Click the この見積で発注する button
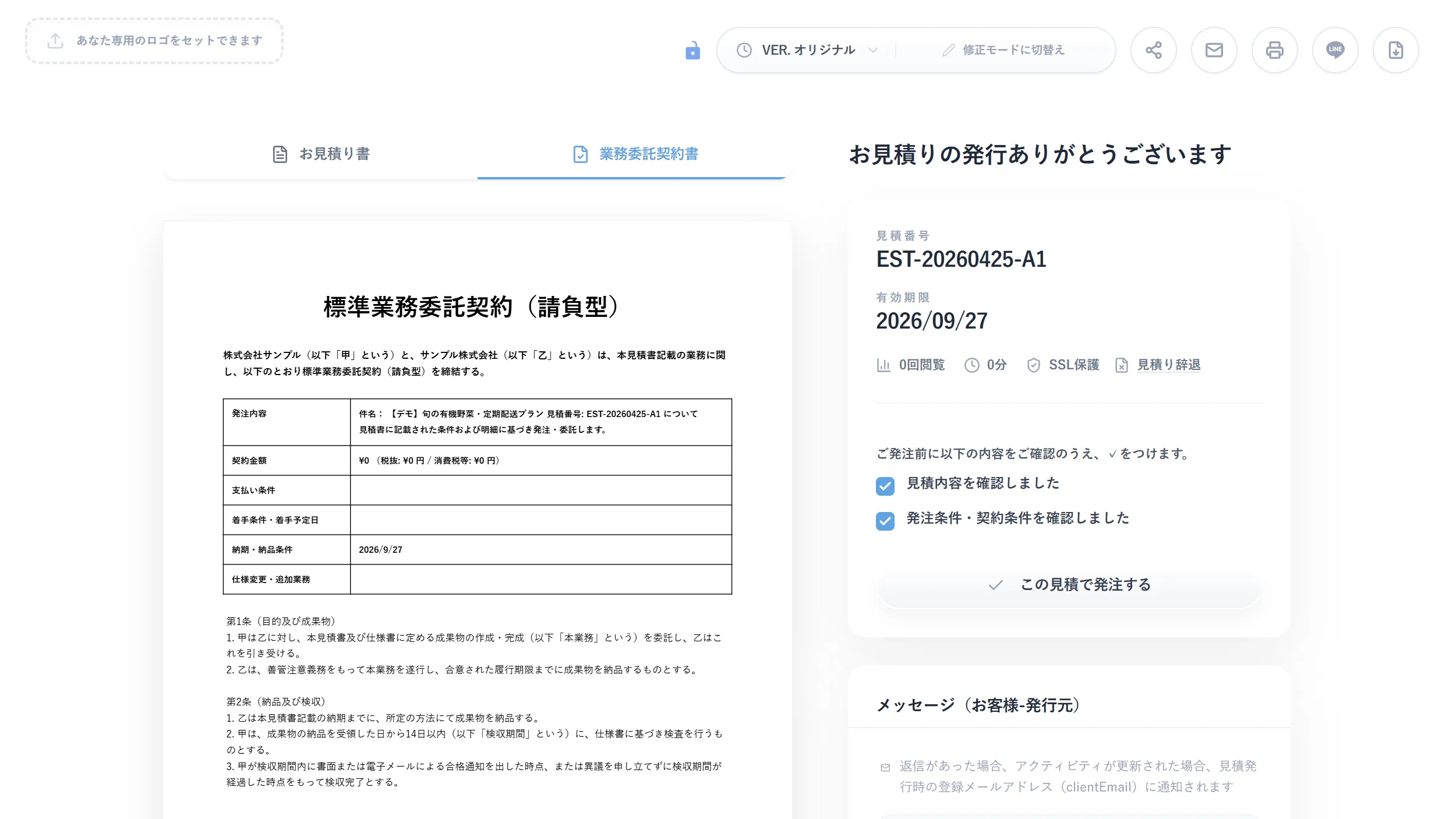1456x819 pixels. (x=1069, y=584)
